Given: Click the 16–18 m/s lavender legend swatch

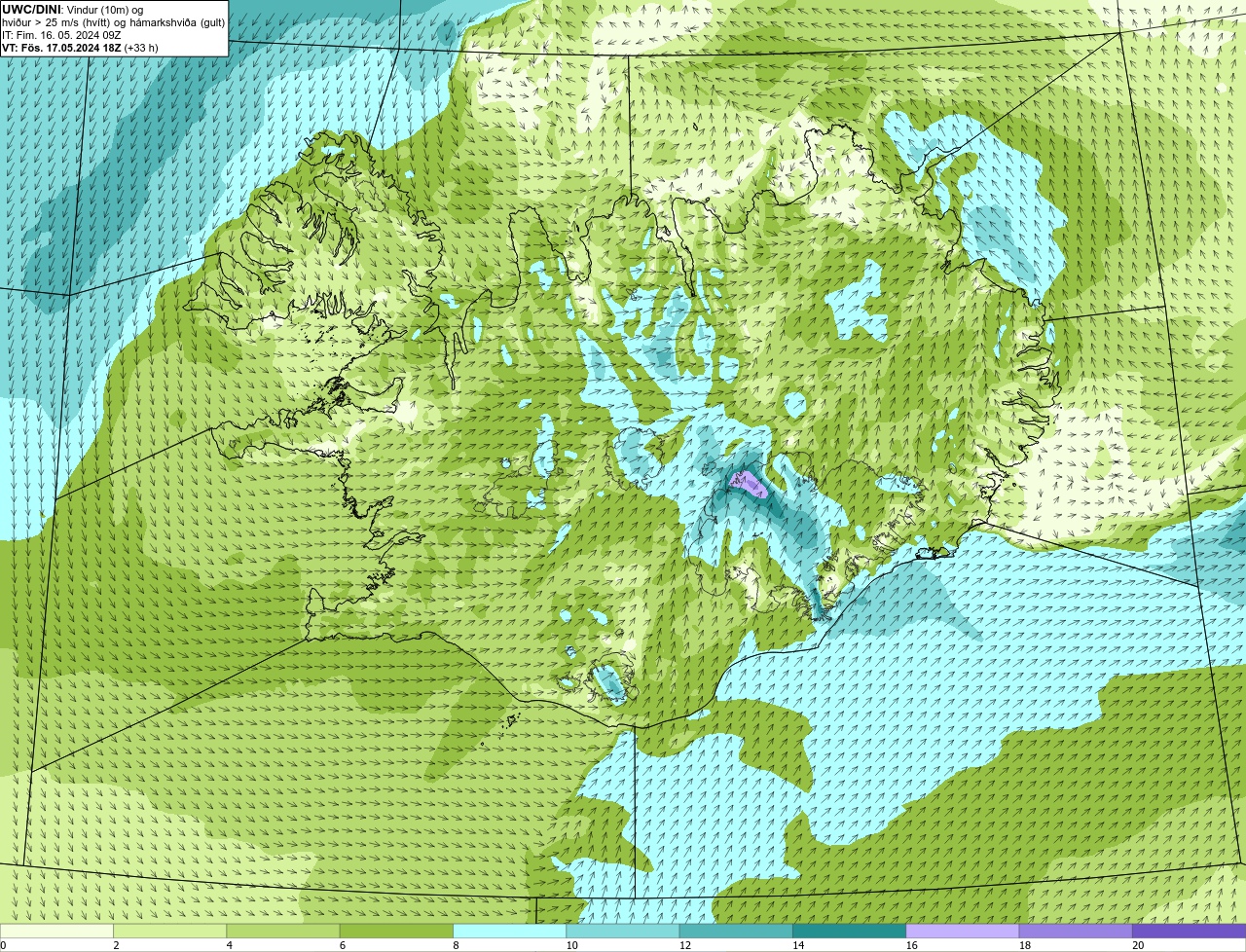Looking at the screenshot, I should [963, 932].
